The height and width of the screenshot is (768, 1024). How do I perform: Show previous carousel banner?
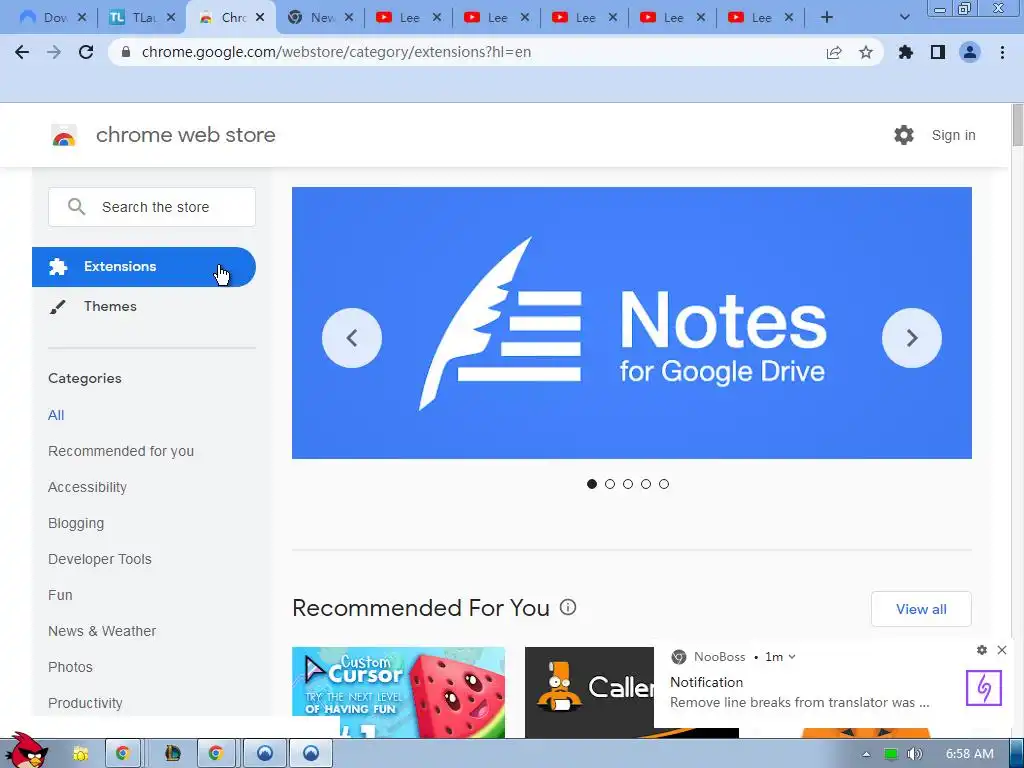pos(352,338)
